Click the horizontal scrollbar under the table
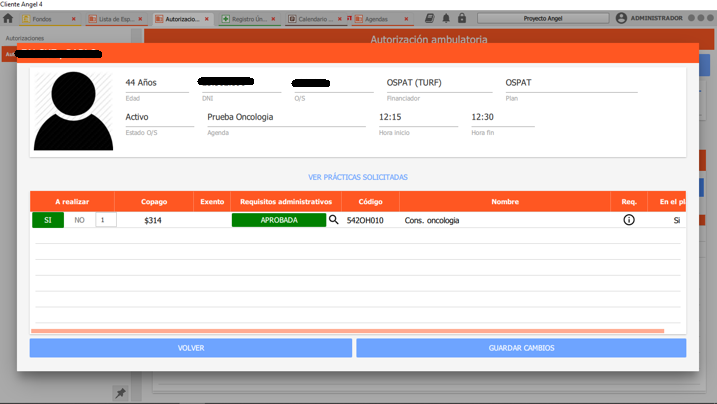717x404 pixels. click(347, 330)
